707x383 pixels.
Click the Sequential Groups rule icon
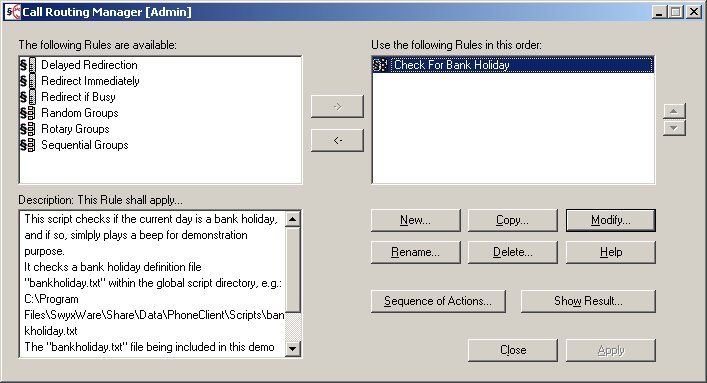coord(28,145)
